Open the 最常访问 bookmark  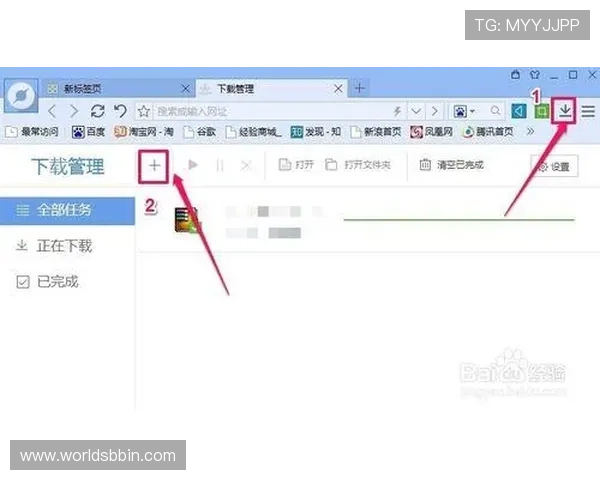pos(33,132)
